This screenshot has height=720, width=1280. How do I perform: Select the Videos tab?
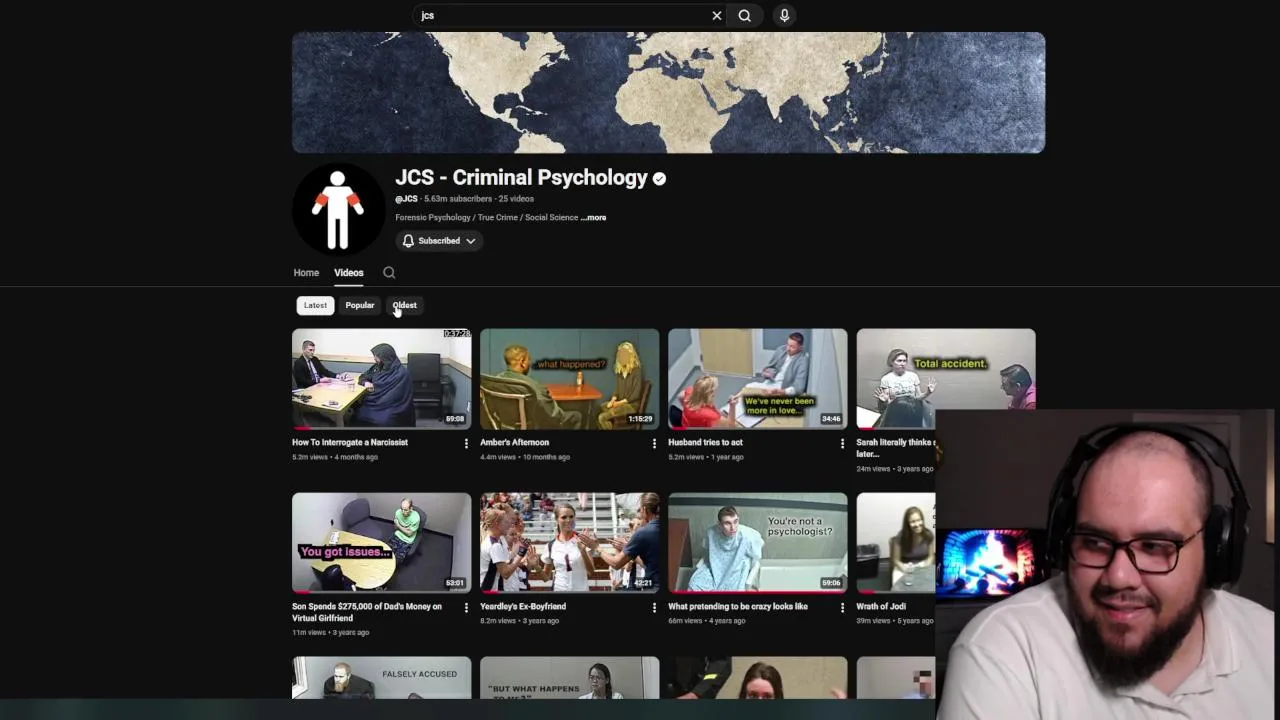[349, 272]
